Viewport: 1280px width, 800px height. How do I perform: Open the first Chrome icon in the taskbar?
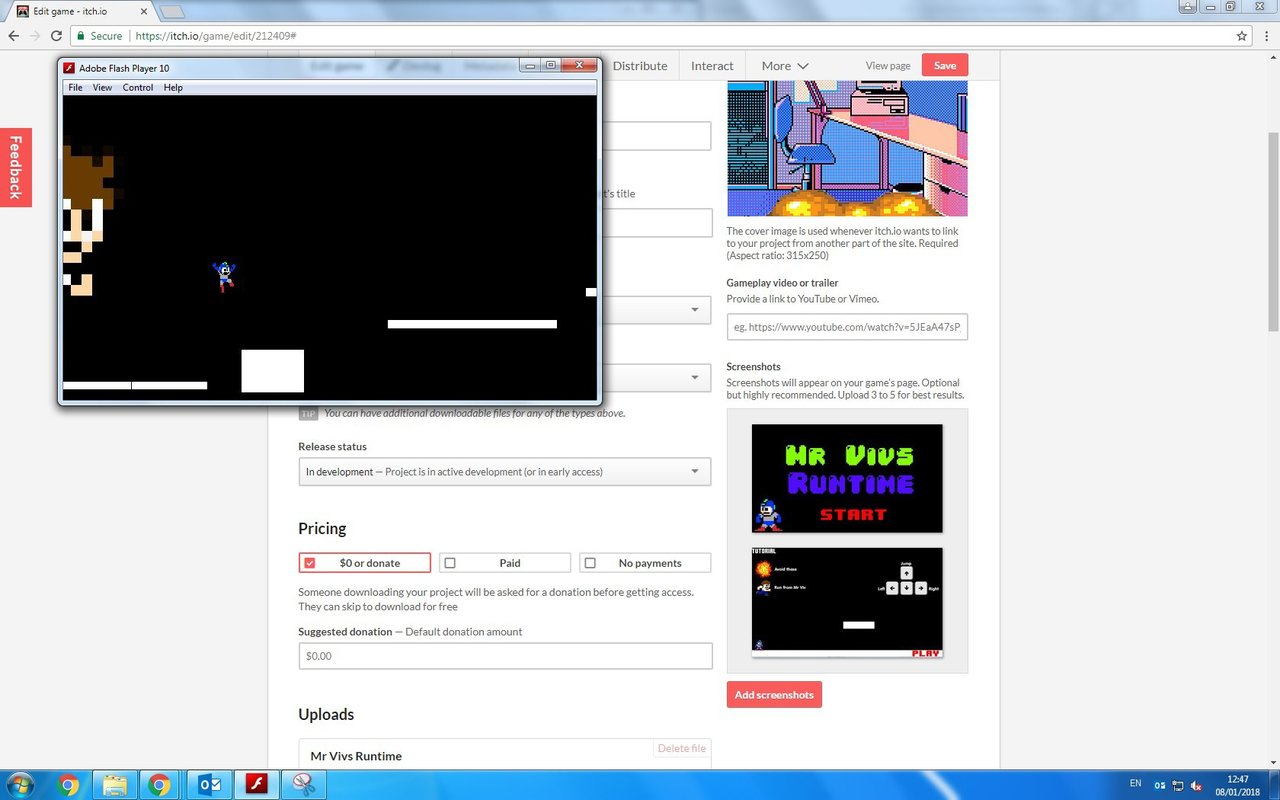click(69, 785)
